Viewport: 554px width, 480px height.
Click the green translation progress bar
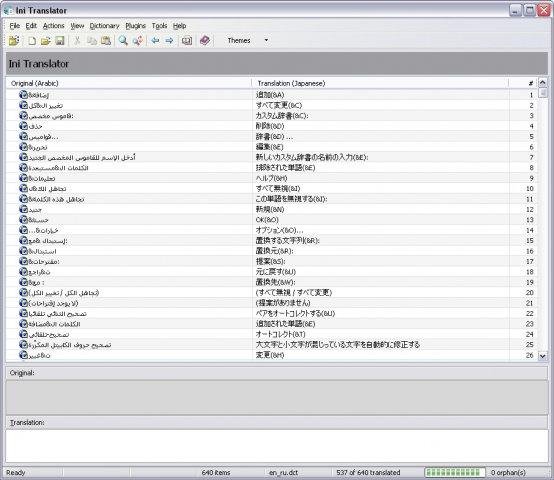pos(455,472)
